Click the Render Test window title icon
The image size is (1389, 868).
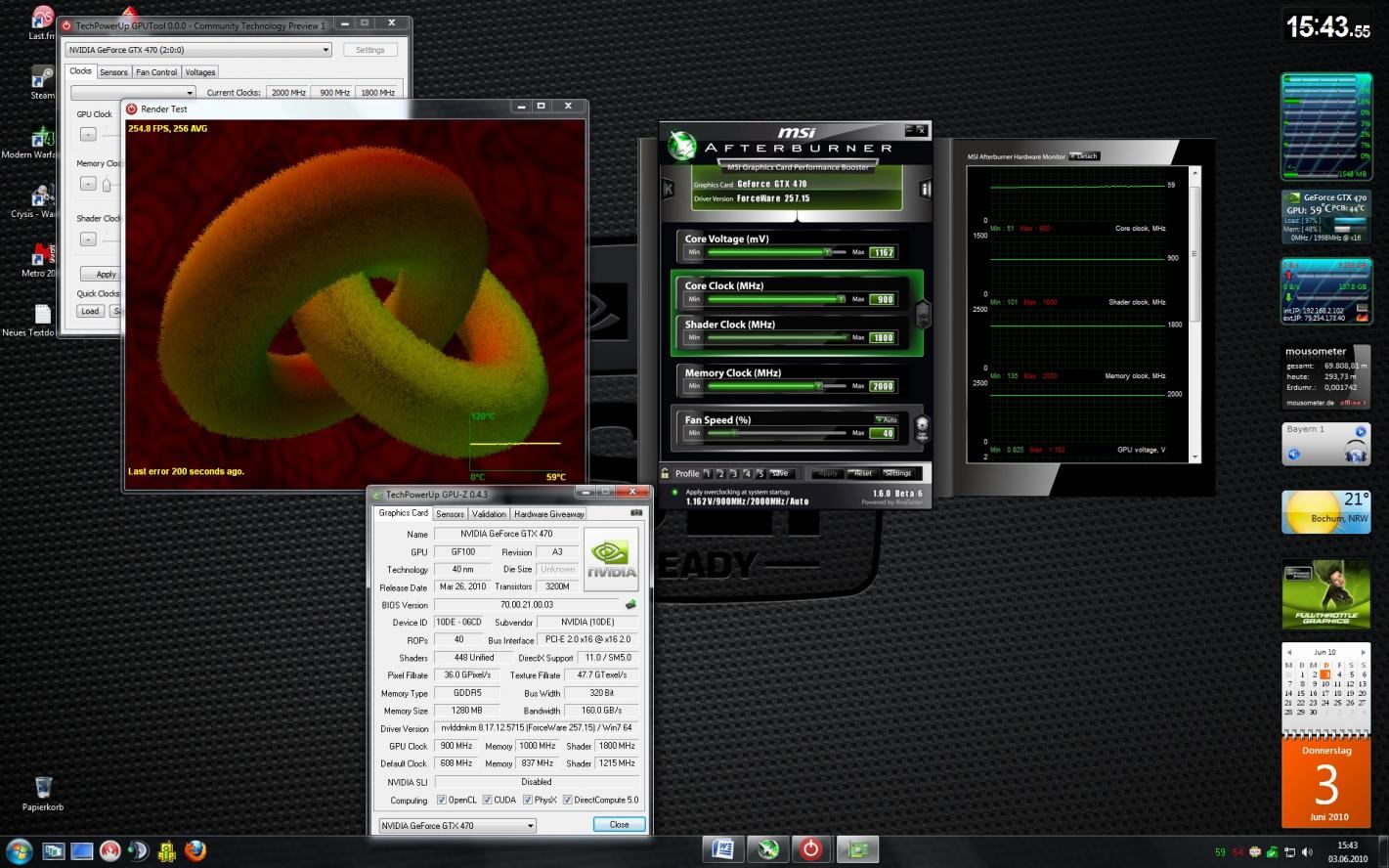pos(131,108)
